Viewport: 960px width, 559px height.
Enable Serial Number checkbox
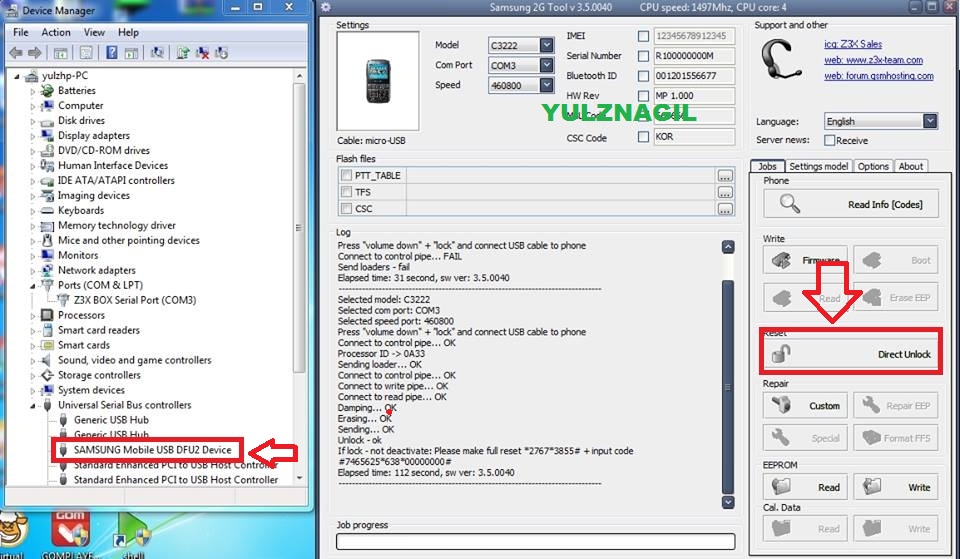643,56
